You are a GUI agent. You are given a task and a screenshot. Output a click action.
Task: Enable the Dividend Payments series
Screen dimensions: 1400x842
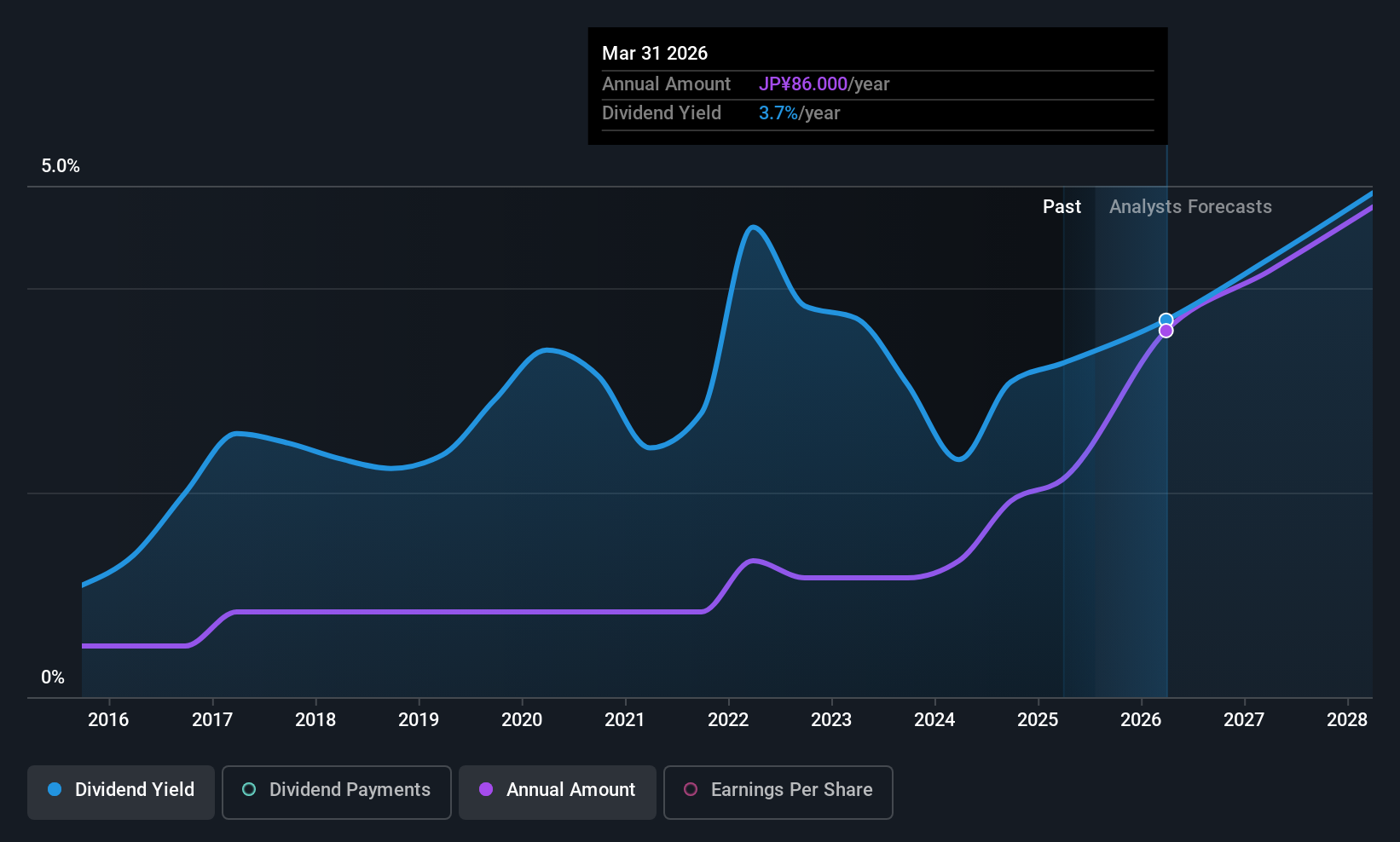337,793
